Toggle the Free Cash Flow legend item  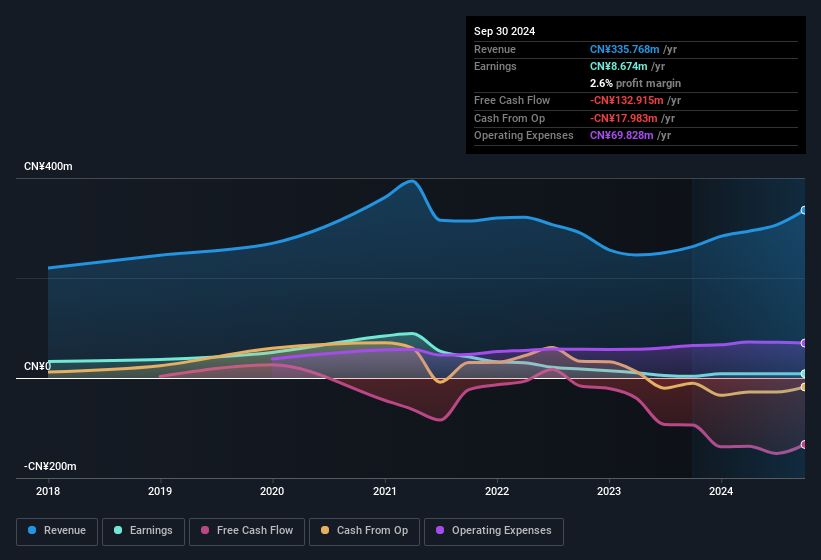click(x=247, y=531)
